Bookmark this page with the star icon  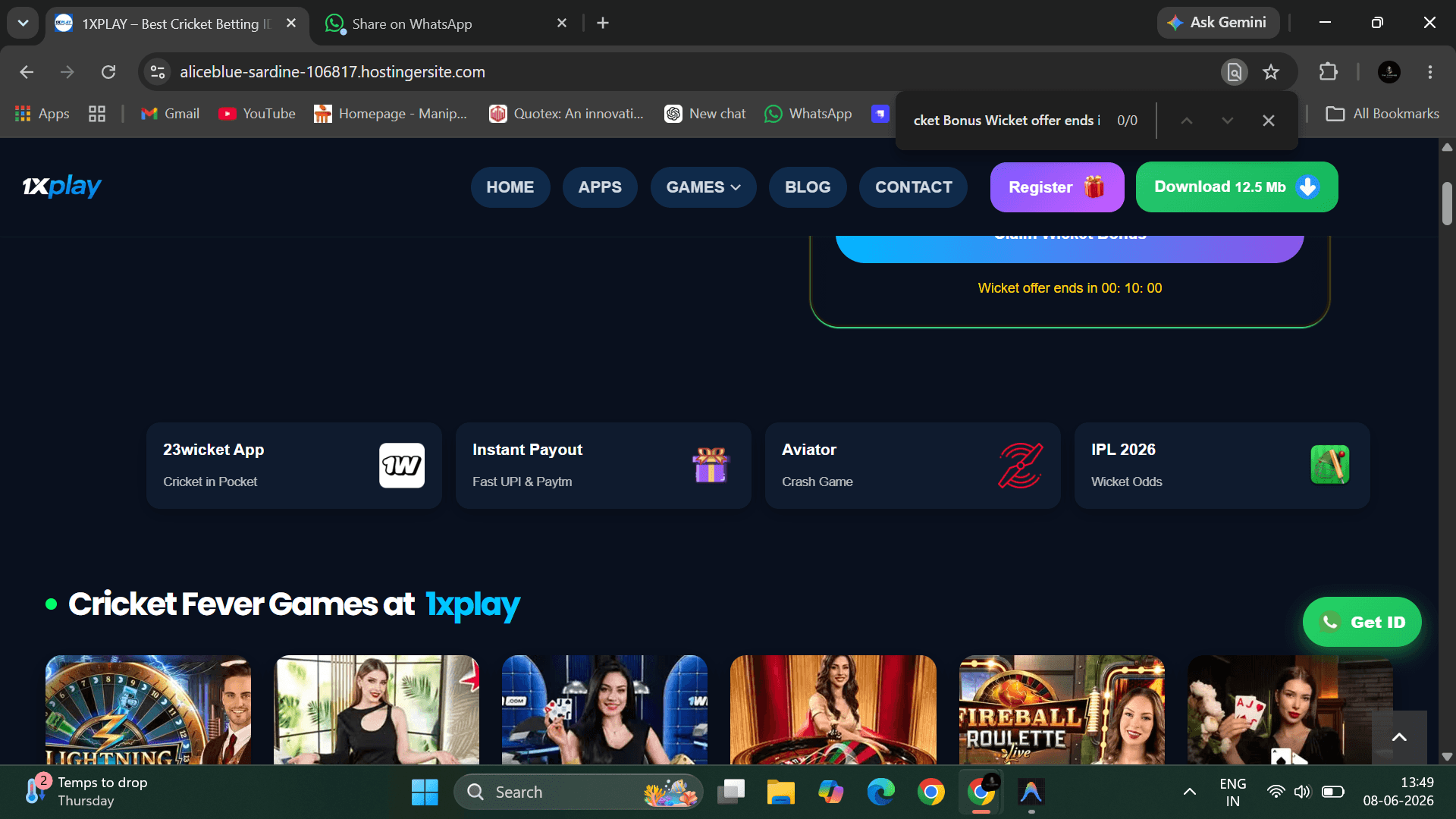[x=1271, y=72]
